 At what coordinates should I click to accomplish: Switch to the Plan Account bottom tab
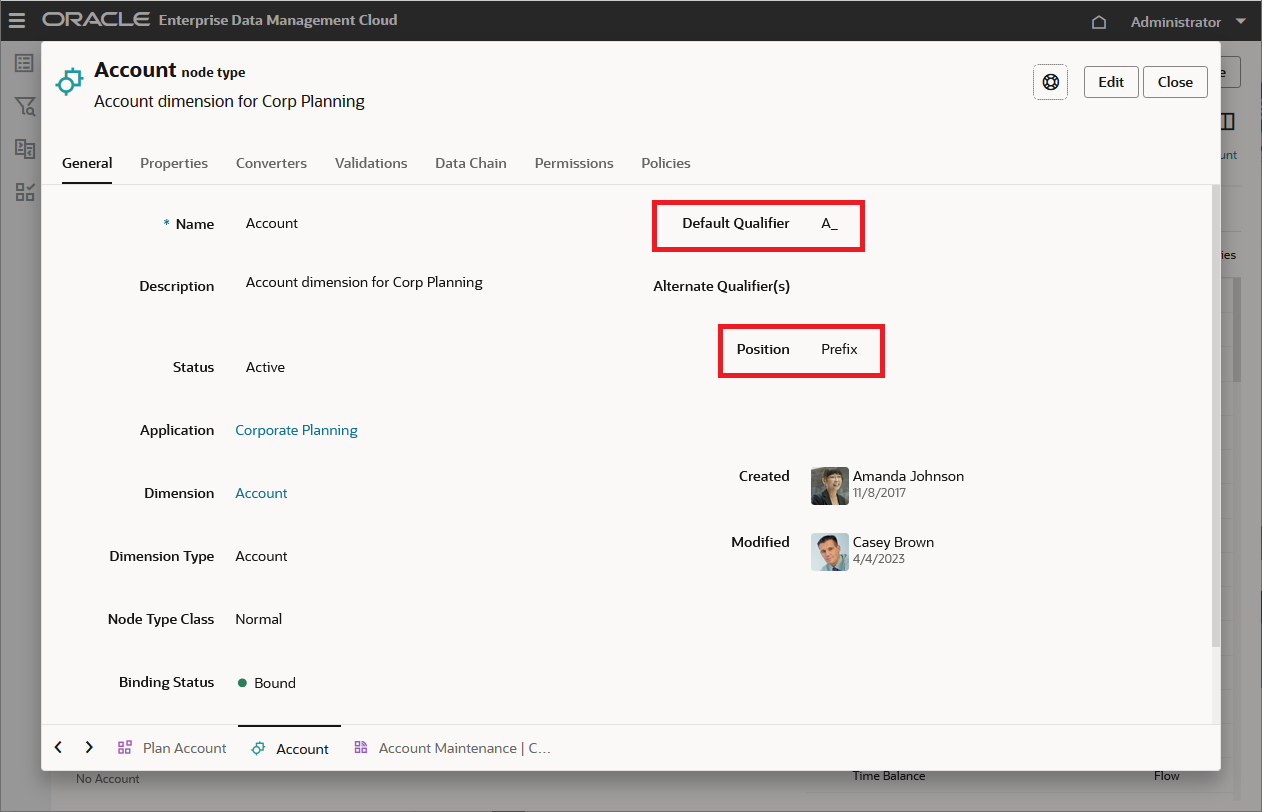coord(172,748)
